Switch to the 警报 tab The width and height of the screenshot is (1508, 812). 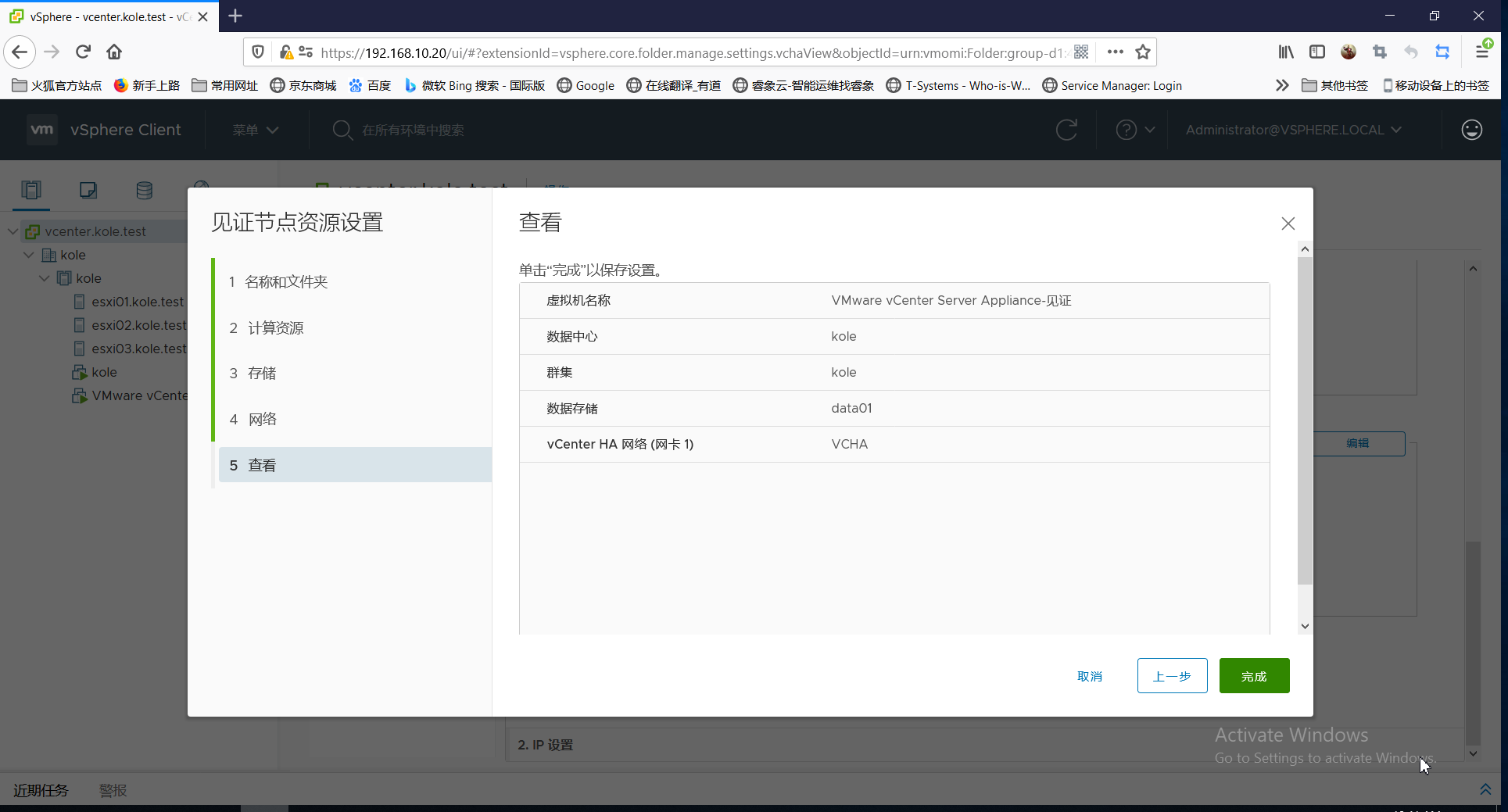pyautogui.click(x=113, y=790)
